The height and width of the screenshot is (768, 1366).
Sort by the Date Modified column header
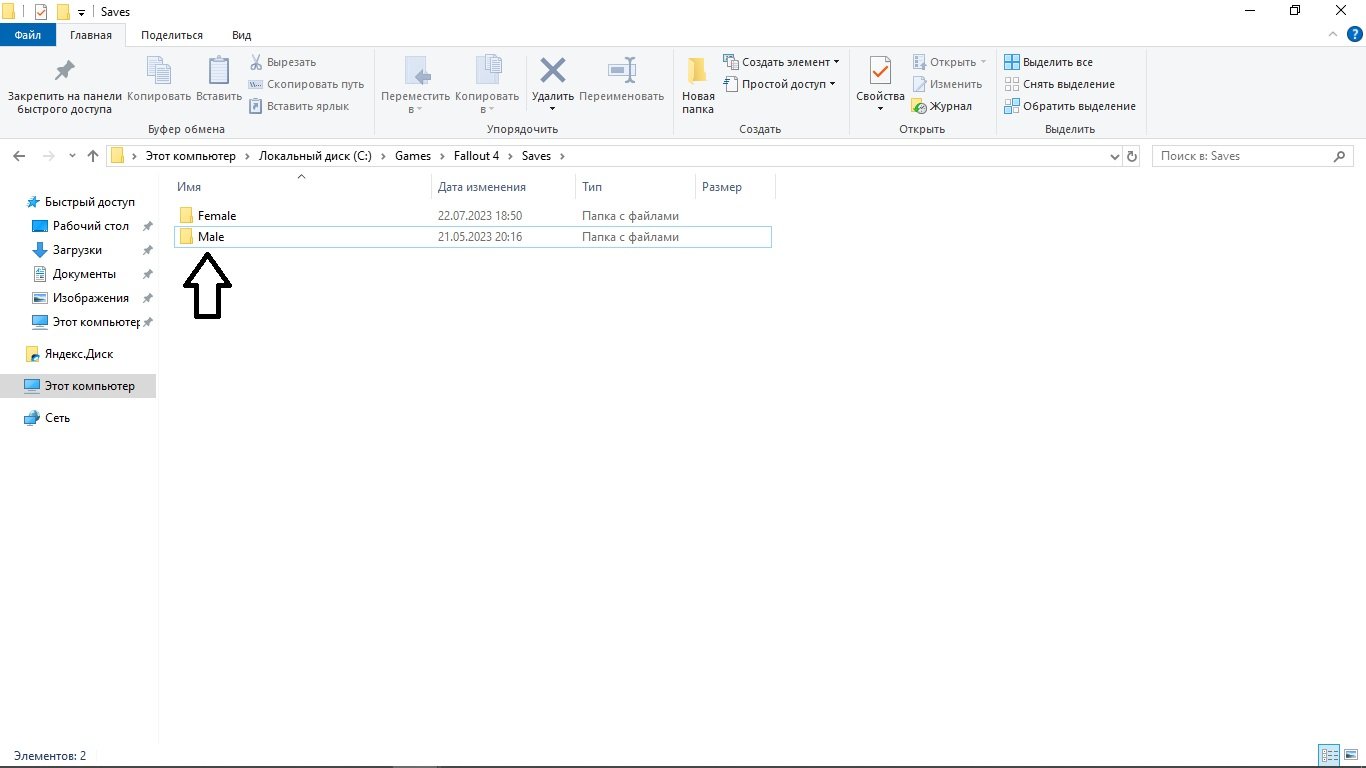(482, 187)
